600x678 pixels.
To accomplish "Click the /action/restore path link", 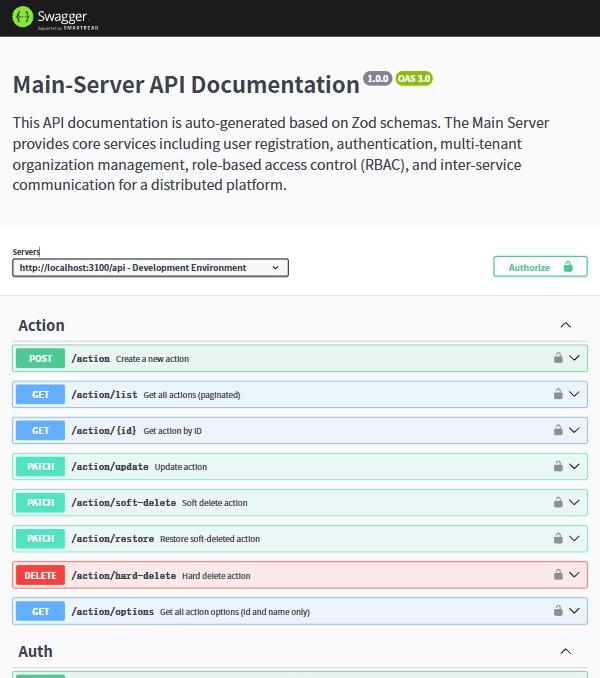I will click(x=112, y=539).
